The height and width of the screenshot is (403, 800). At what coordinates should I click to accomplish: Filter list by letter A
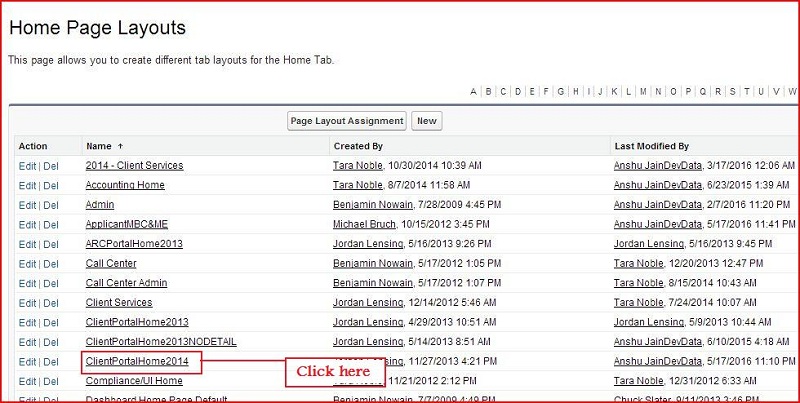point(473,91)
